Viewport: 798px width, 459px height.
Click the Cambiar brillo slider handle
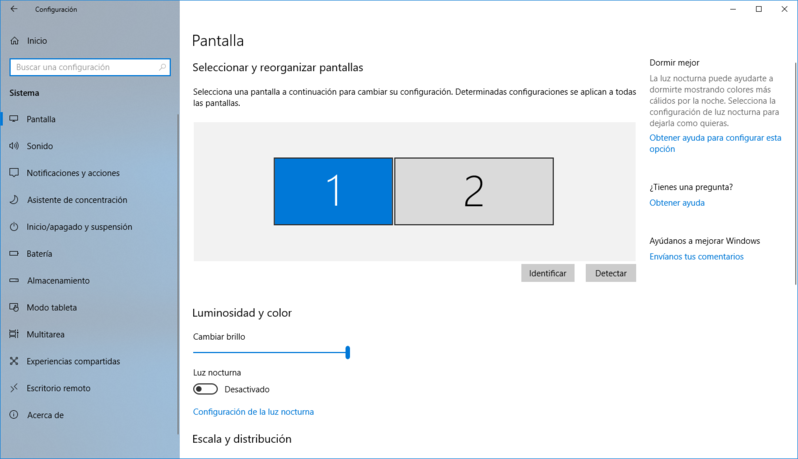click(347, 352)
